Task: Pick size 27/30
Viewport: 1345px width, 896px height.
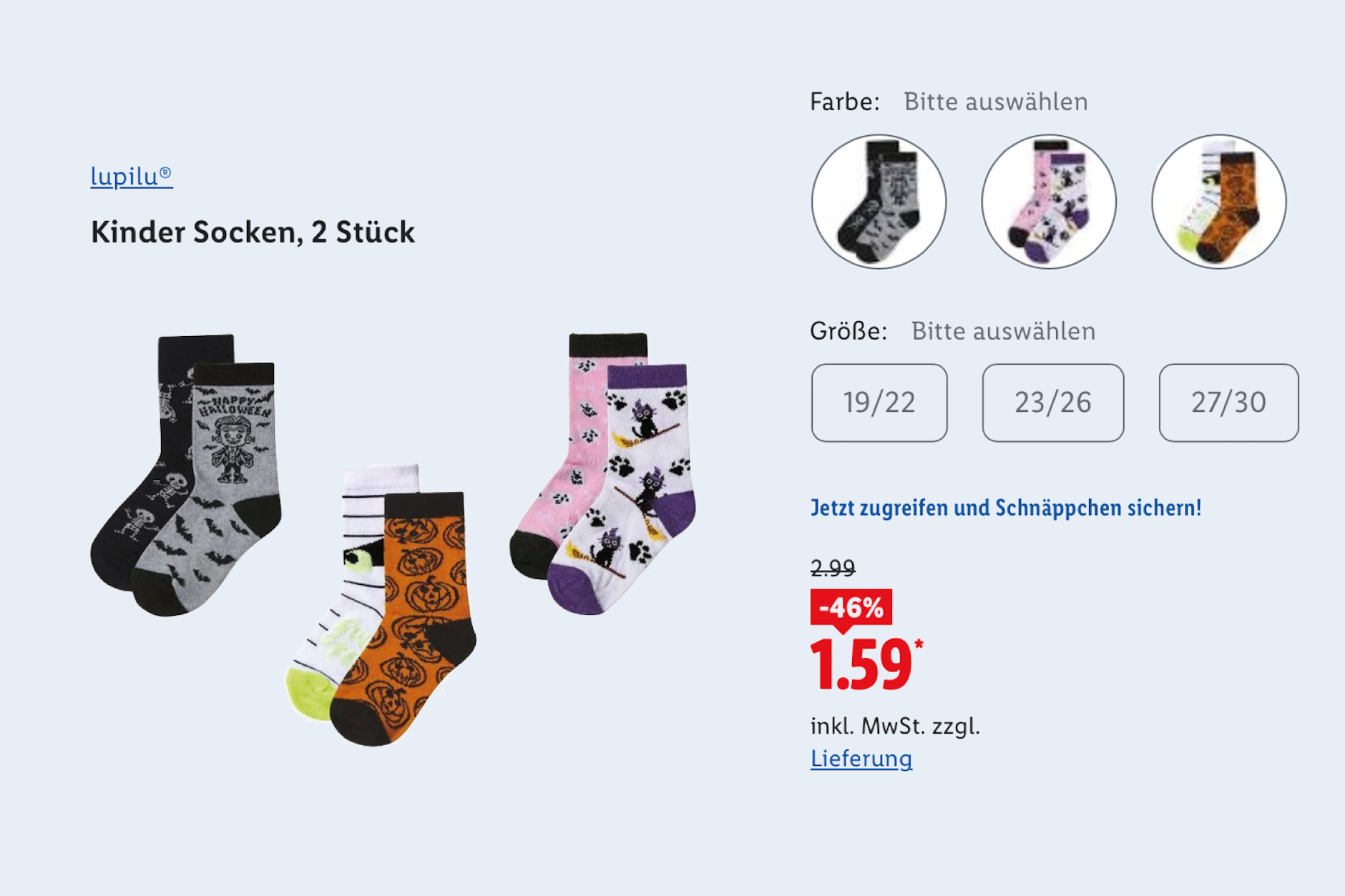Action: (x=1228, y=403)
